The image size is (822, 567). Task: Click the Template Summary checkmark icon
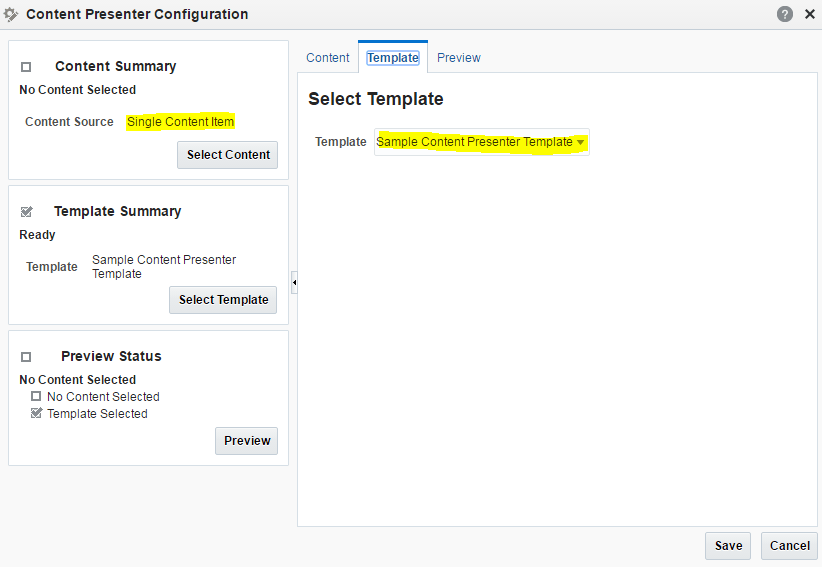click(x=26, y=212)
